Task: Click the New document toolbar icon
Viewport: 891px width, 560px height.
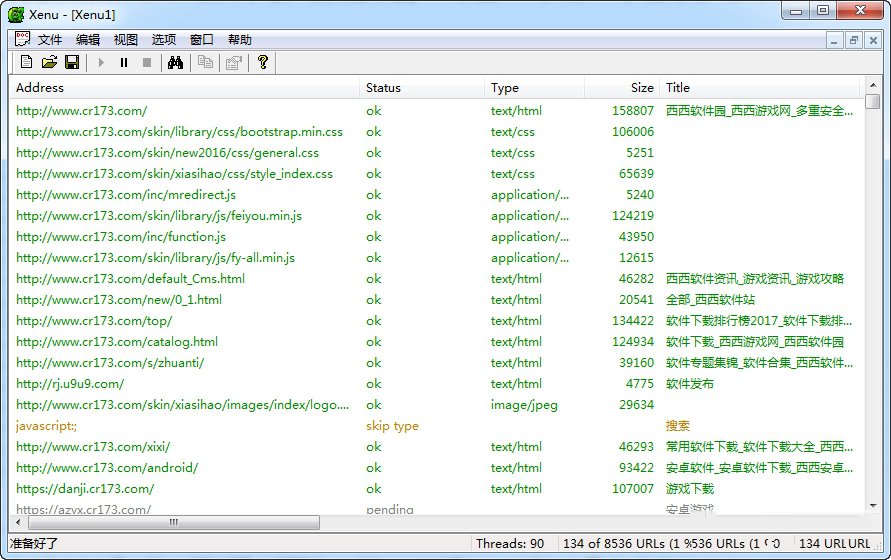Action: [x=26, y=62]
